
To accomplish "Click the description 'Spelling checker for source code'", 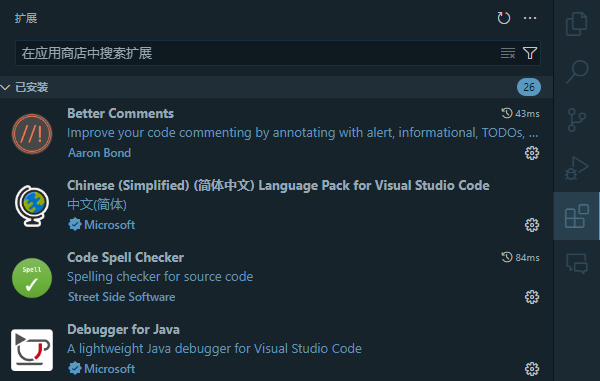I will pyautogui.click(x=160, y=277).
